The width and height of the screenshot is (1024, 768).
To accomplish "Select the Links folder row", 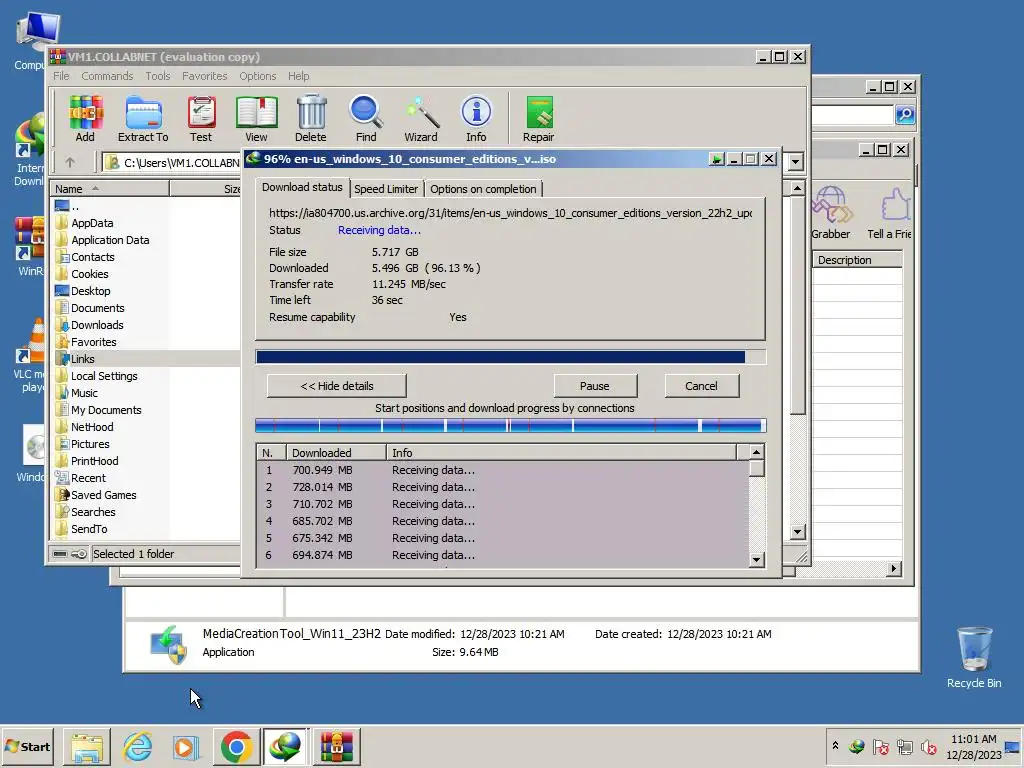I will pyautogui.click(x=147, y=359).
